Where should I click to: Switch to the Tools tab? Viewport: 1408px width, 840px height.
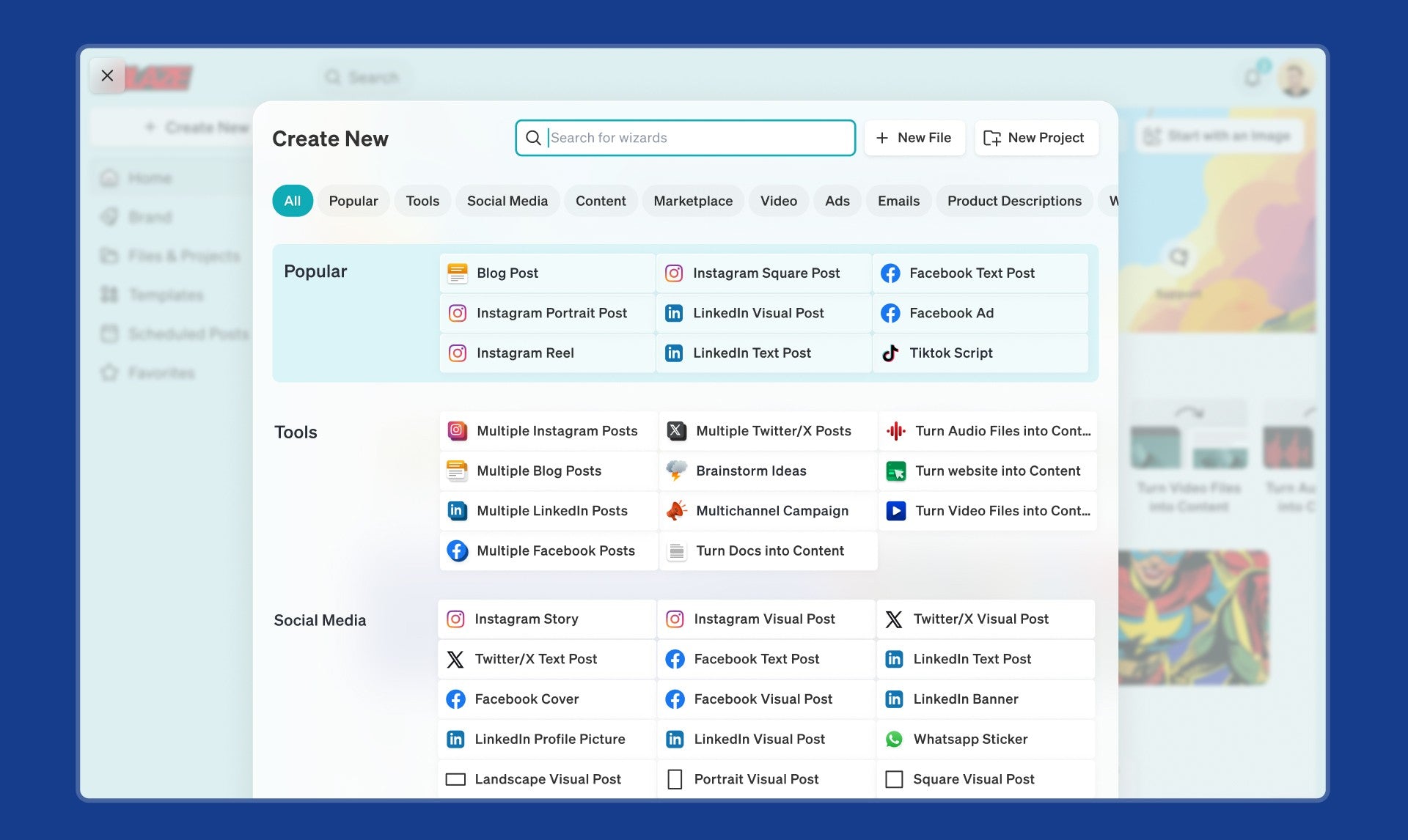[422, 201]
